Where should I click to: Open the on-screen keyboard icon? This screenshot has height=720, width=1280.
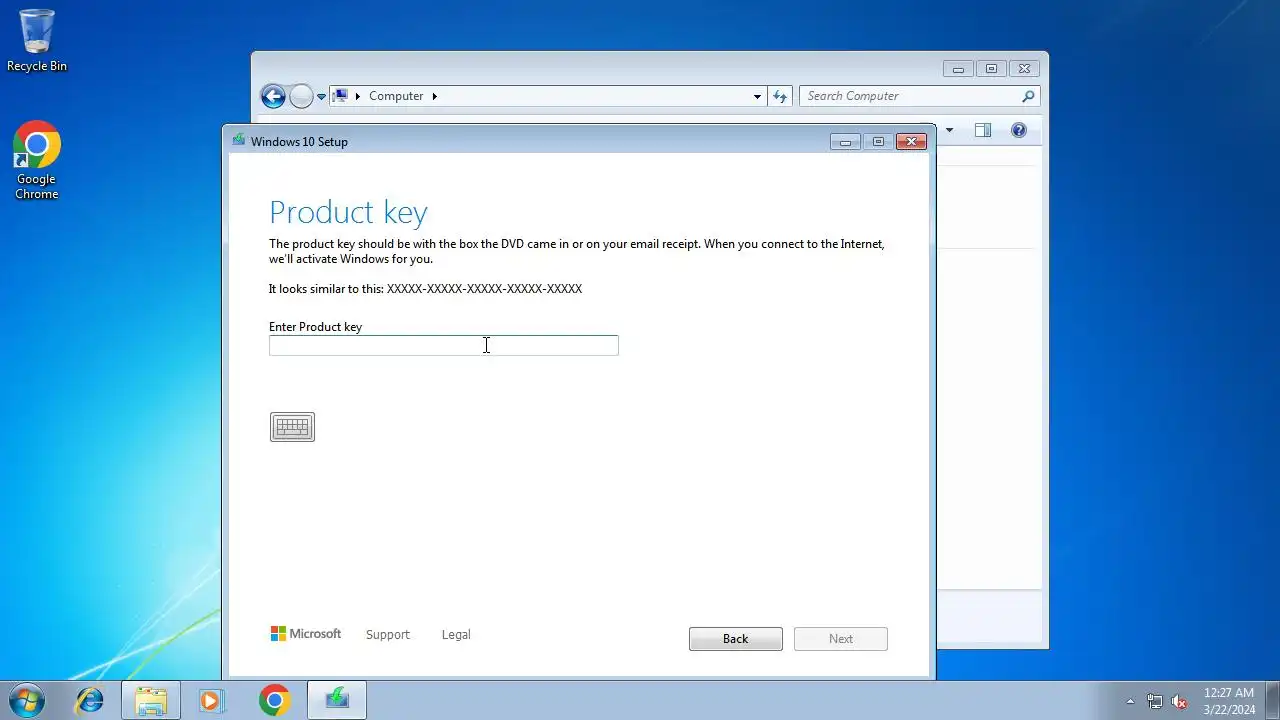(292, 427)
